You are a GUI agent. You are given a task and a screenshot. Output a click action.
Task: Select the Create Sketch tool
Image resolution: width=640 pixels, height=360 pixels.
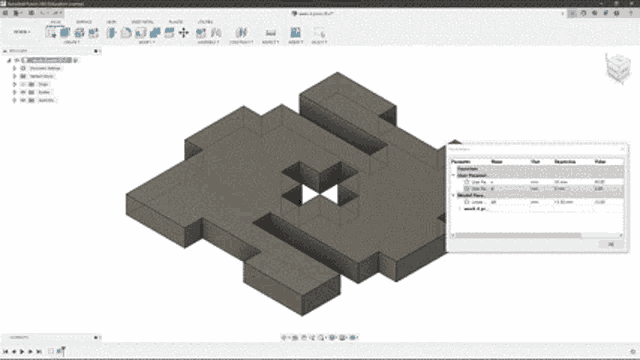click(x=51, y=32)
